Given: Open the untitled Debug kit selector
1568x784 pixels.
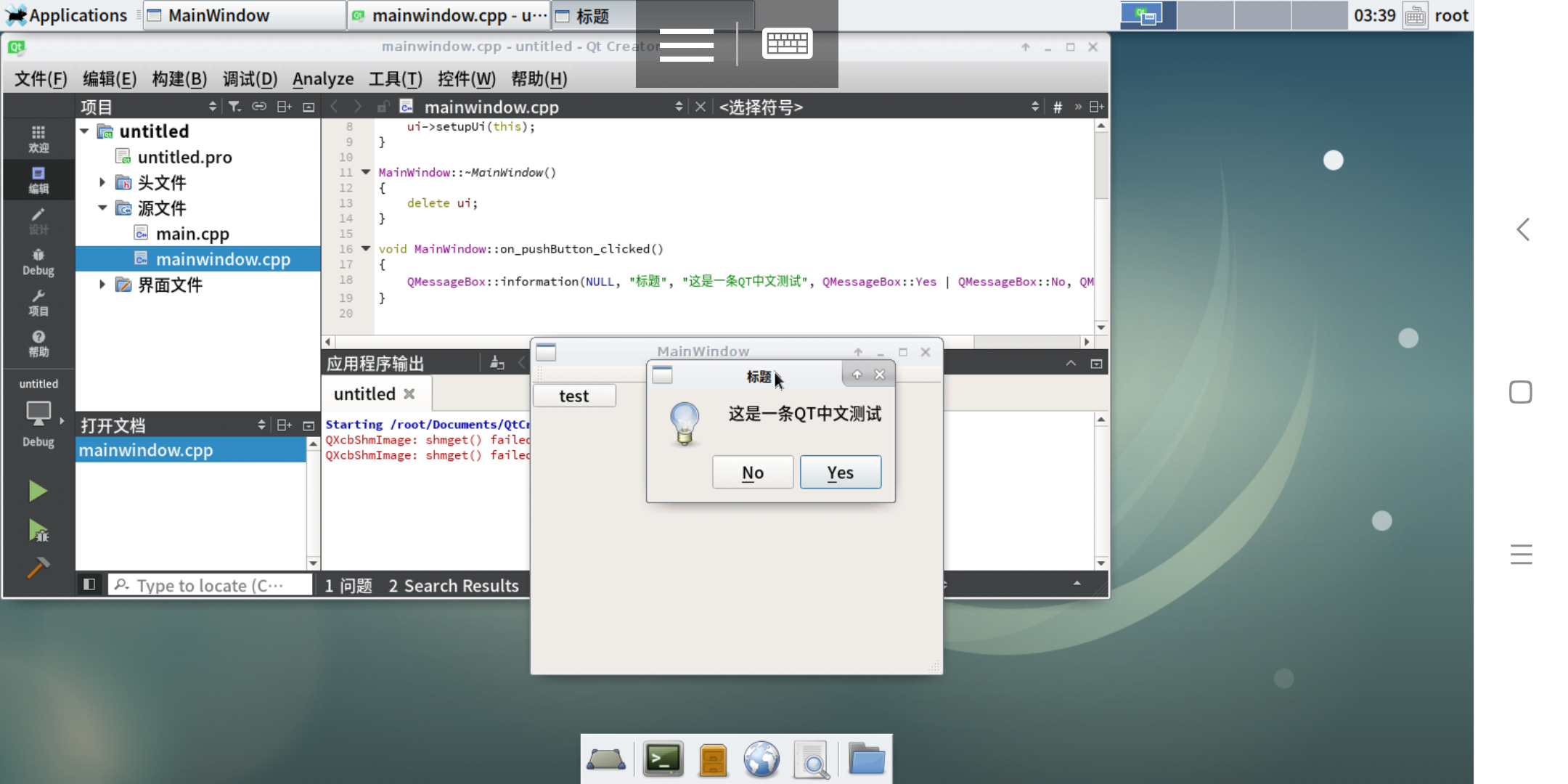Looking at the screenshot, I should 38,414.
